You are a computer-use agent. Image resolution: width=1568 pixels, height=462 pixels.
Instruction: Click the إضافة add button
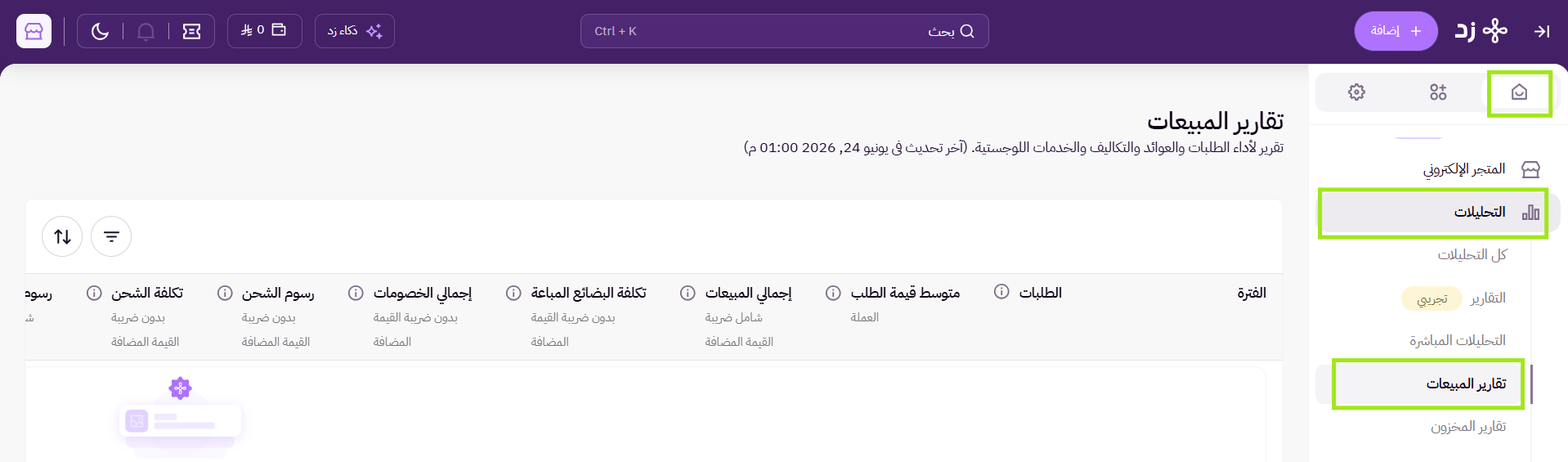pyautogui.click(x=1396, y=31)
